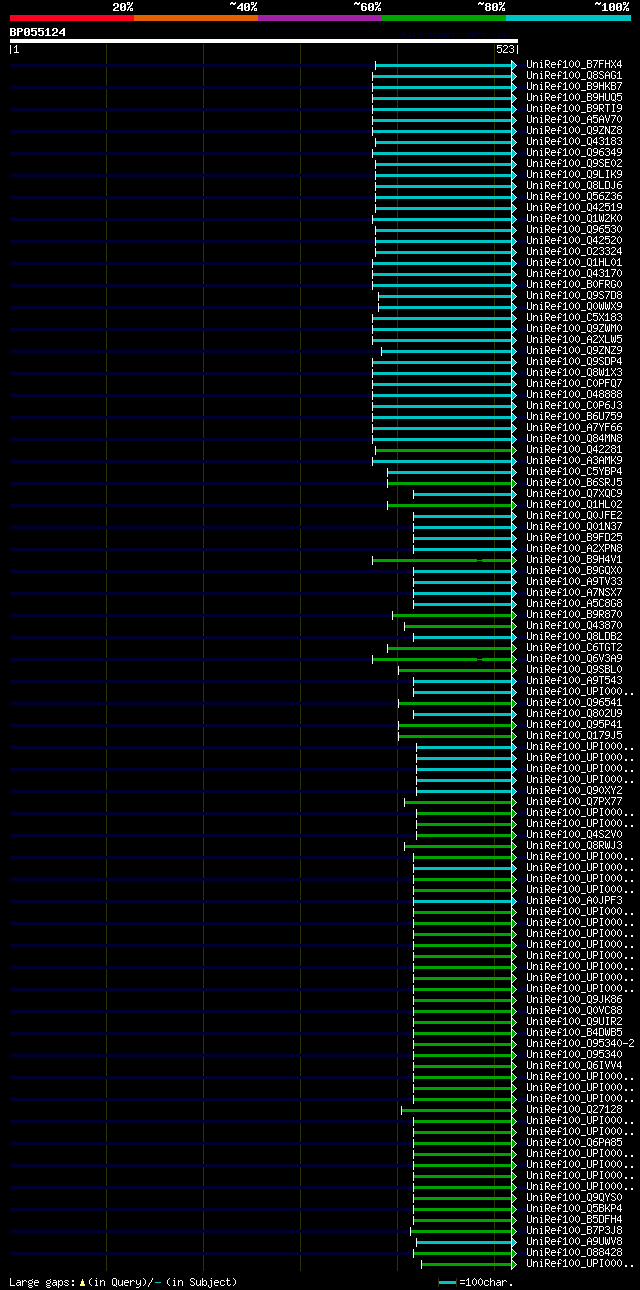
Task: Open hit UniRef100_B9HKB7
Action: (x=574, y=86)
